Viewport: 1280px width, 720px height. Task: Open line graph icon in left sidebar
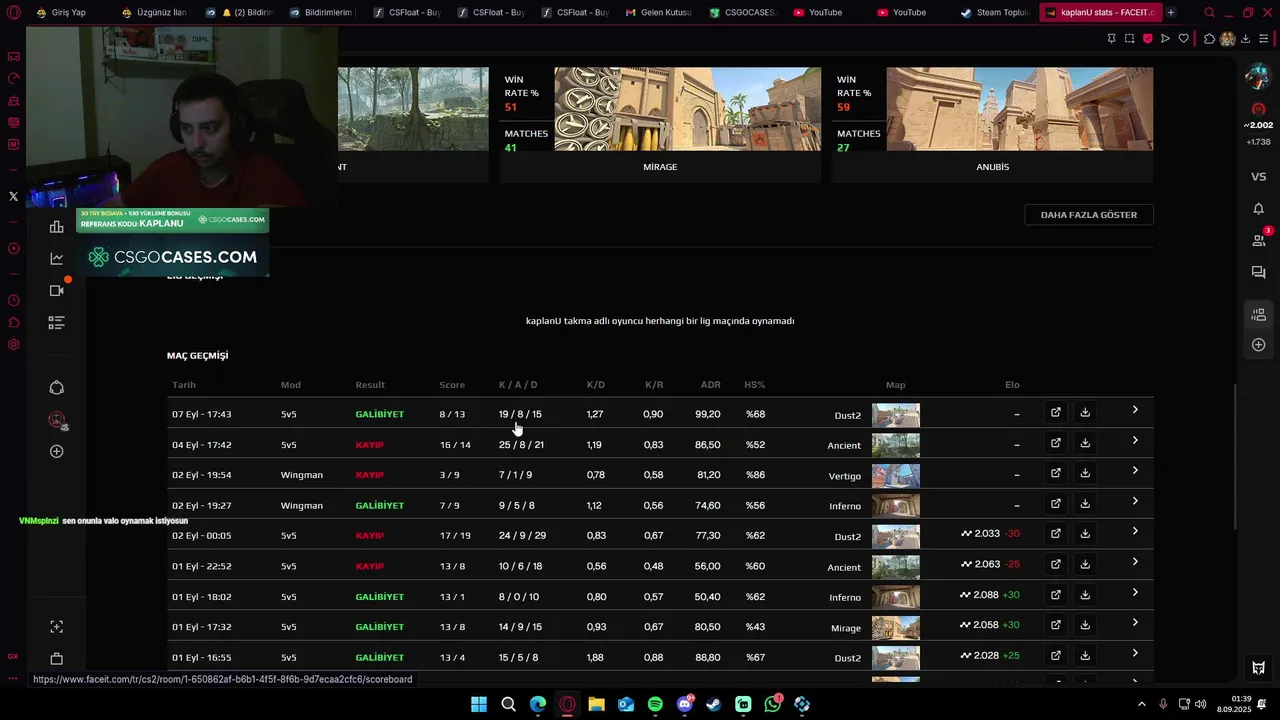click(x=57, y=259)
